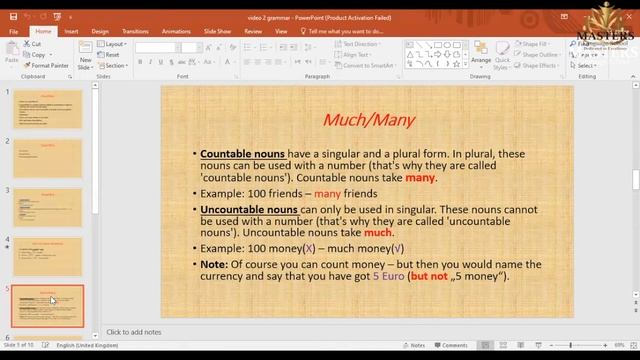Open the Font dialog launcher

(x=236, y=77)
